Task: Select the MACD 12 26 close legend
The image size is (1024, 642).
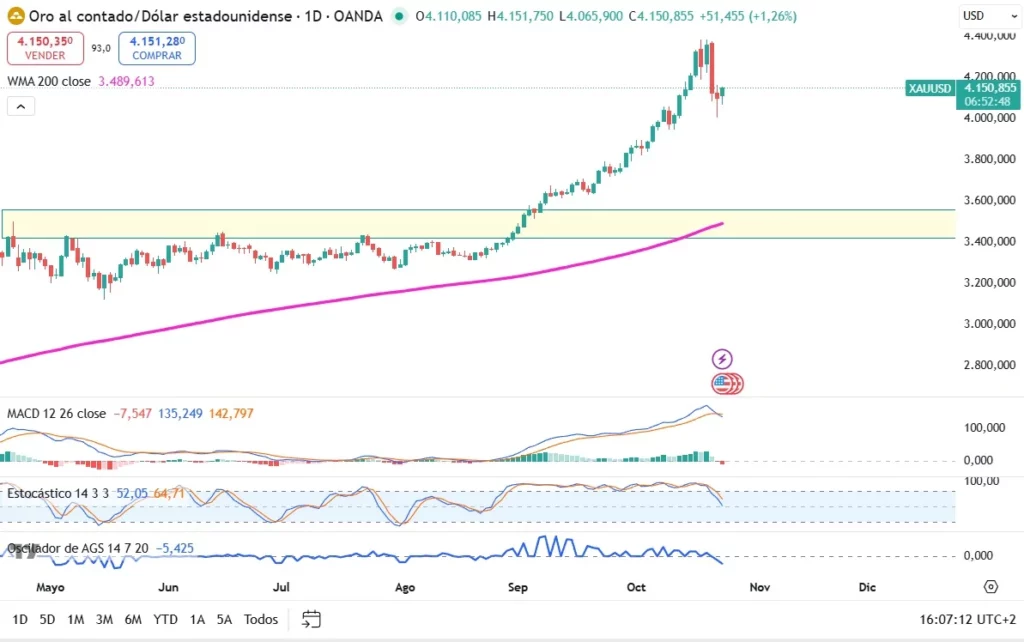Action: (56, 413)
